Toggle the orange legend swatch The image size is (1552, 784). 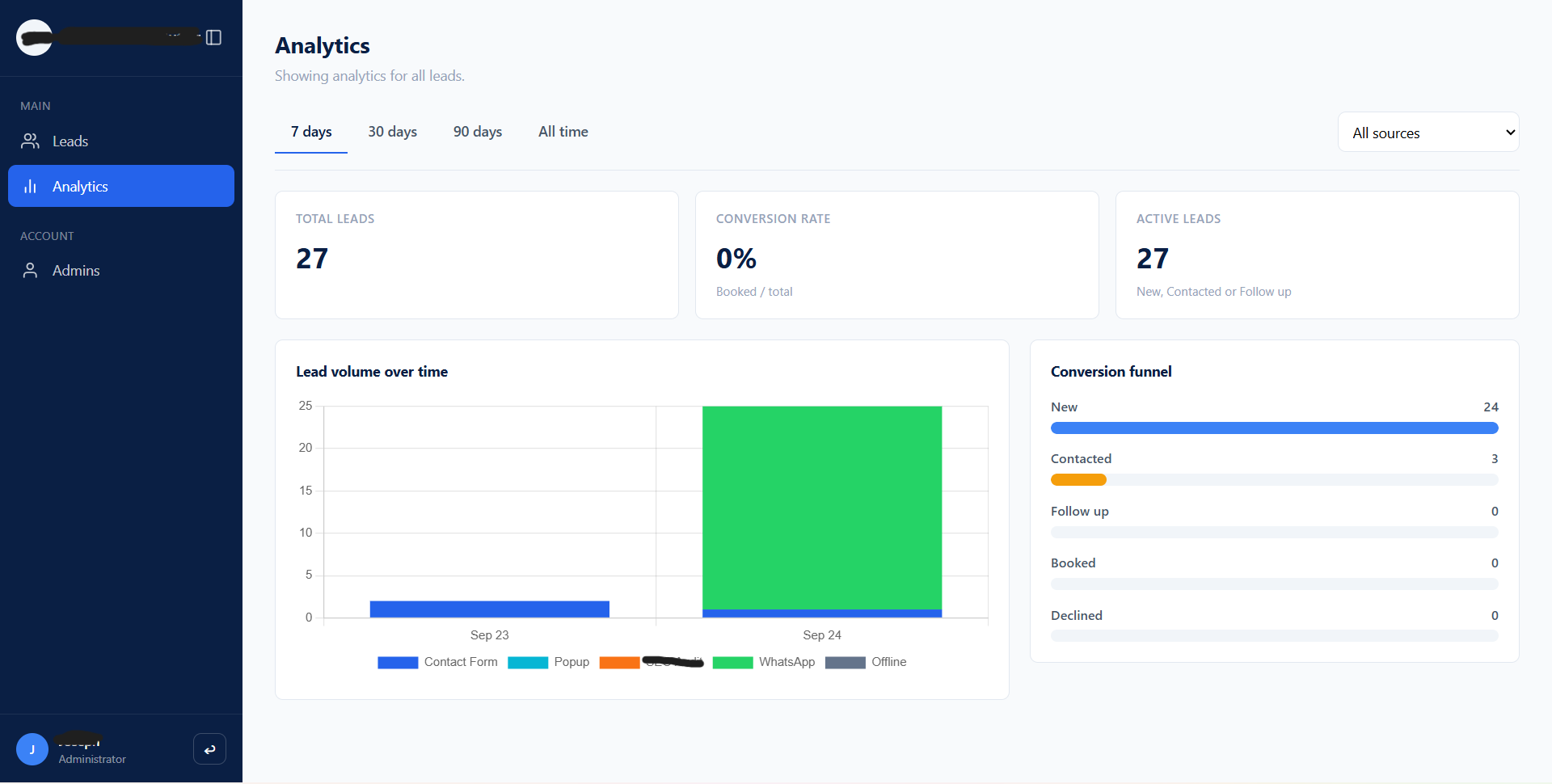click(620, 663)
